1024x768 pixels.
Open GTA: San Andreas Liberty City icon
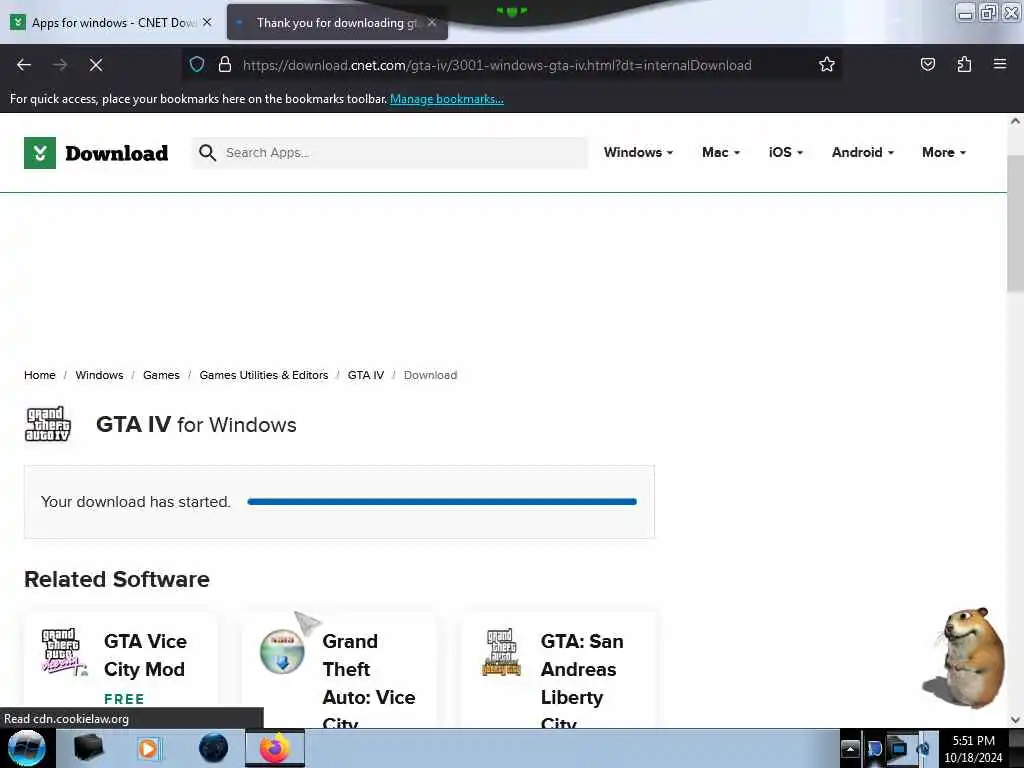pos(501,652)
